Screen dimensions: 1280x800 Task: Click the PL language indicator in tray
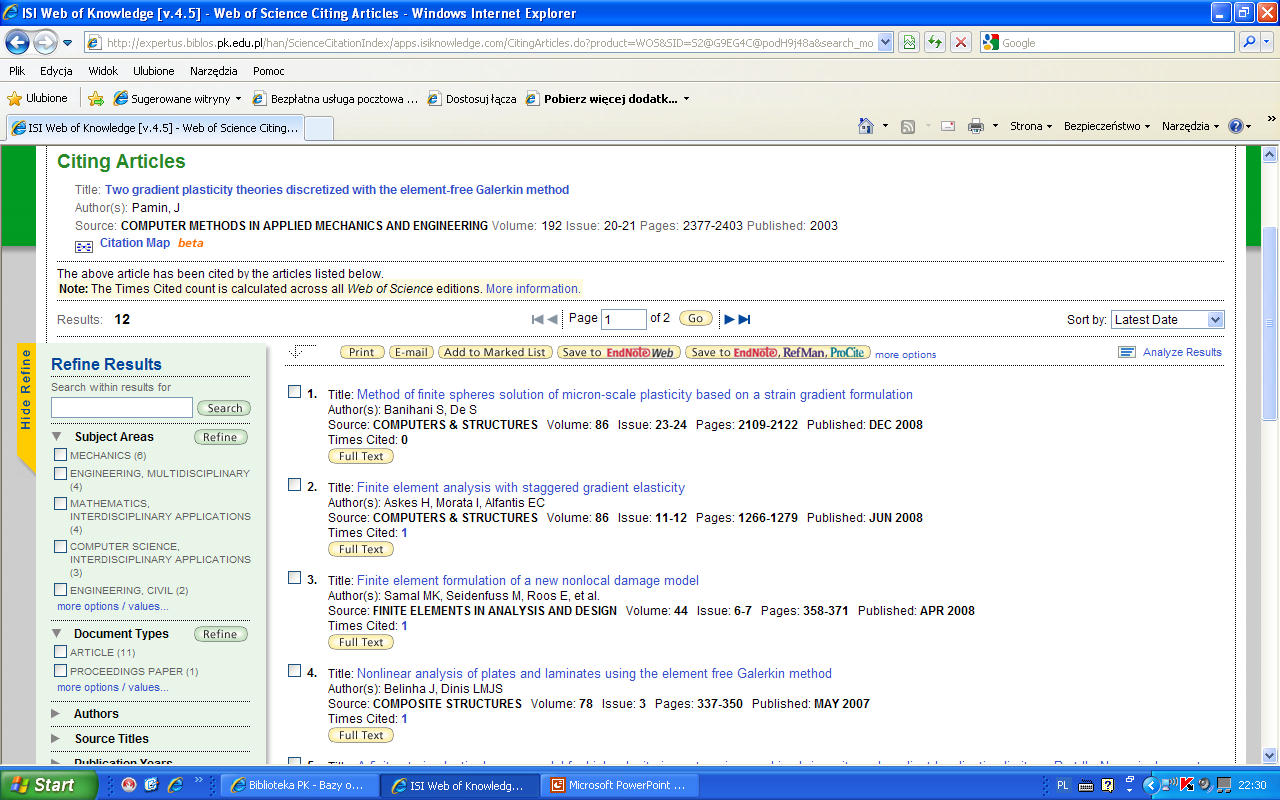(1062, 786)
